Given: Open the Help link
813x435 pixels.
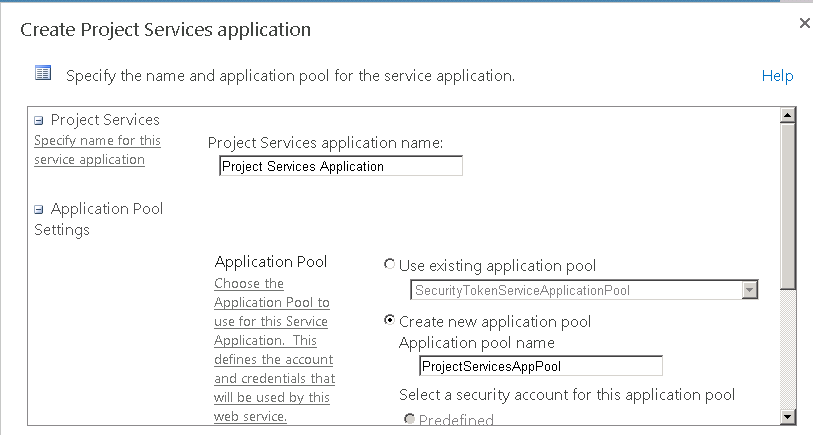Looking at the screenshot, I should (x=777, y=76).
